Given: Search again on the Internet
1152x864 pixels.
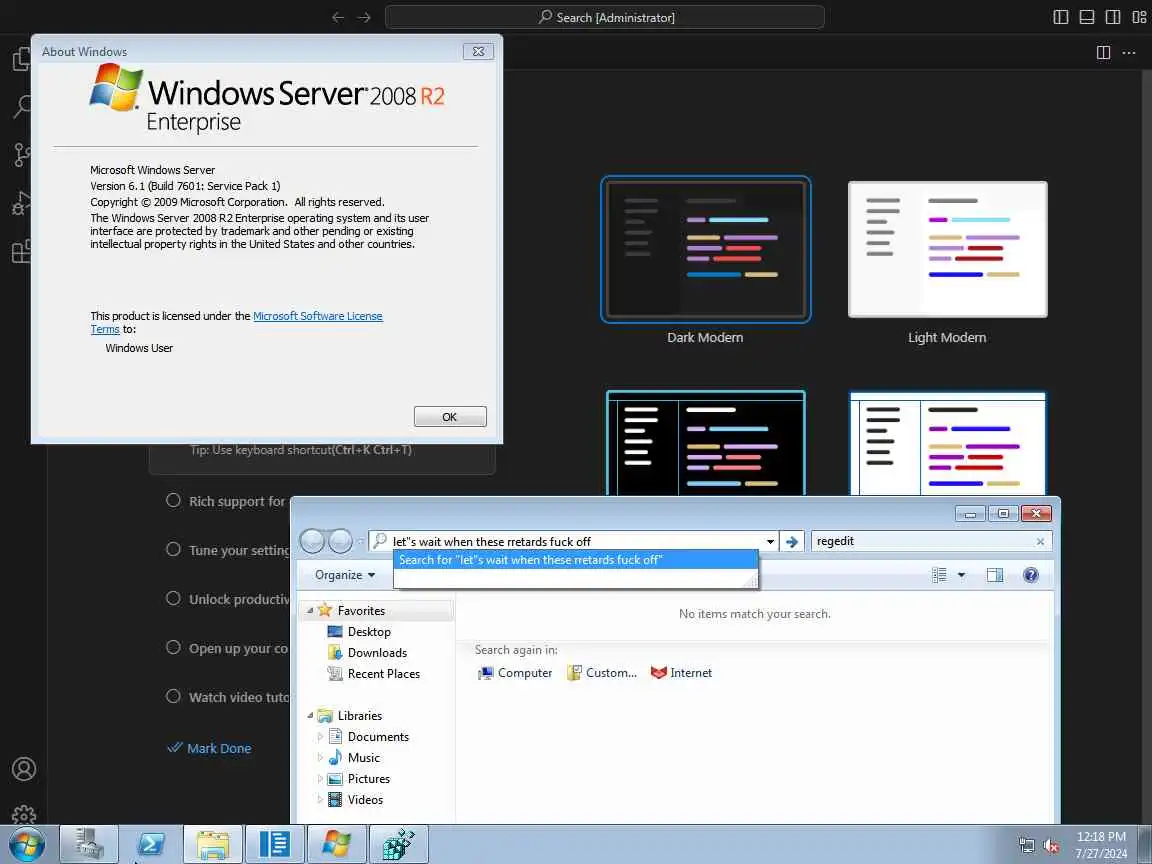Looking at the screenshot, I should (x=682, y=673).
